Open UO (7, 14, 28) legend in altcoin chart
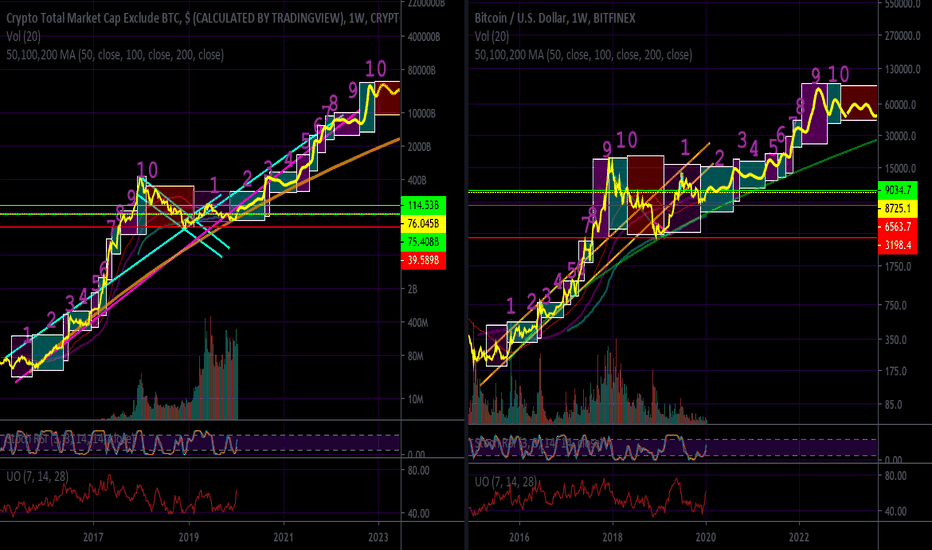The height and width of the screenshot is (550, 932). point(37,476)
